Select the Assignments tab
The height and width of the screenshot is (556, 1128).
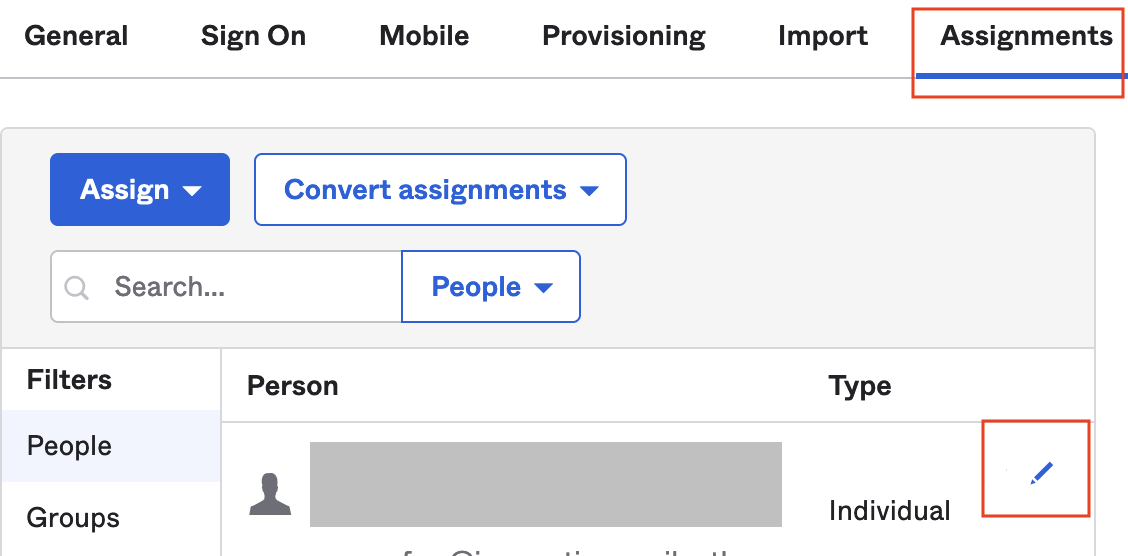tap(1026, 37)
